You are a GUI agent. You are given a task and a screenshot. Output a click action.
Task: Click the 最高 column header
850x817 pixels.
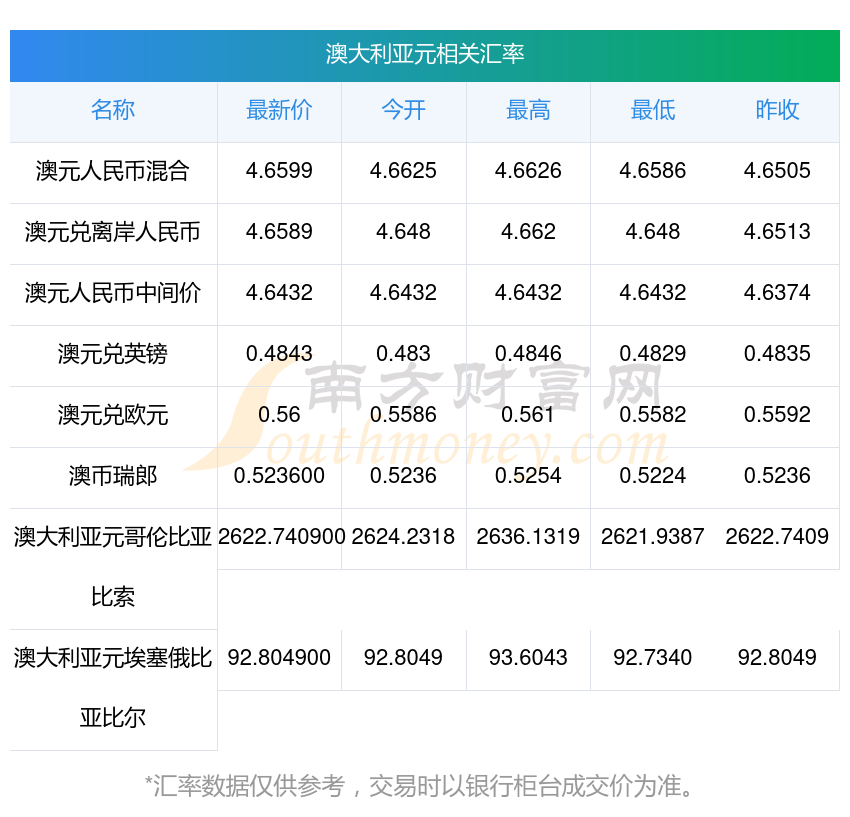click(x=528, y=110)
